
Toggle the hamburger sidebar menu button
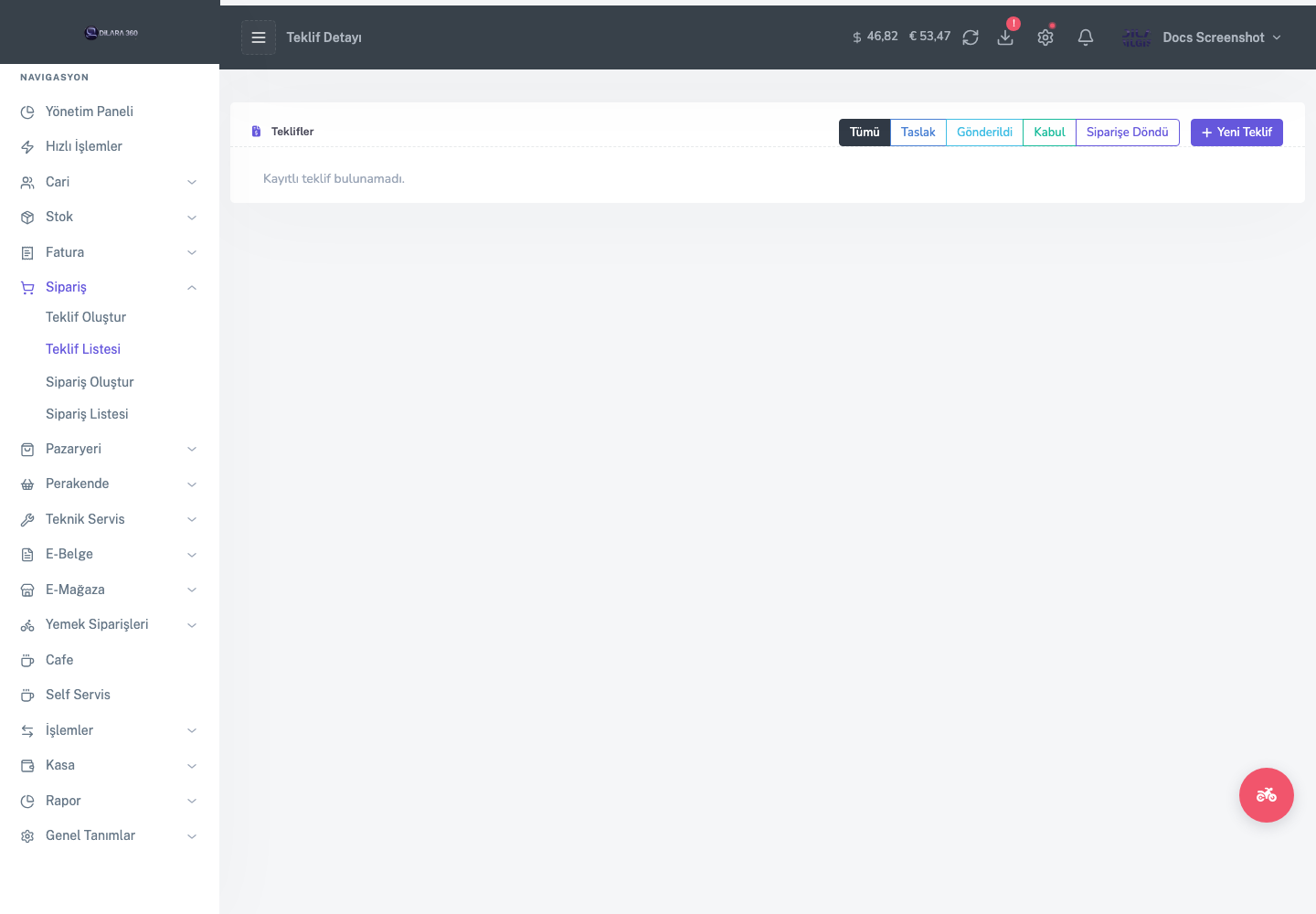[x=259, y=37]
